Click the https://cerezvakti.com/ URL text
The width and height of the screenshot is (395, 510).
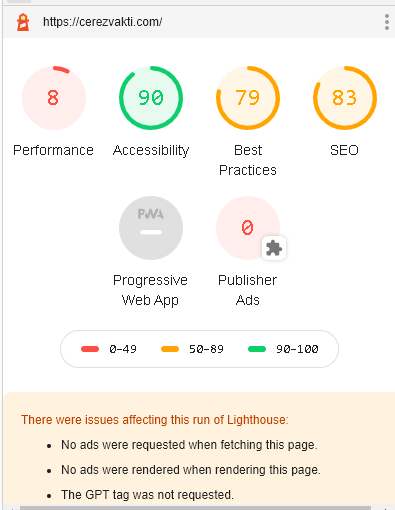pyautogui.click(x=103, y=22)
